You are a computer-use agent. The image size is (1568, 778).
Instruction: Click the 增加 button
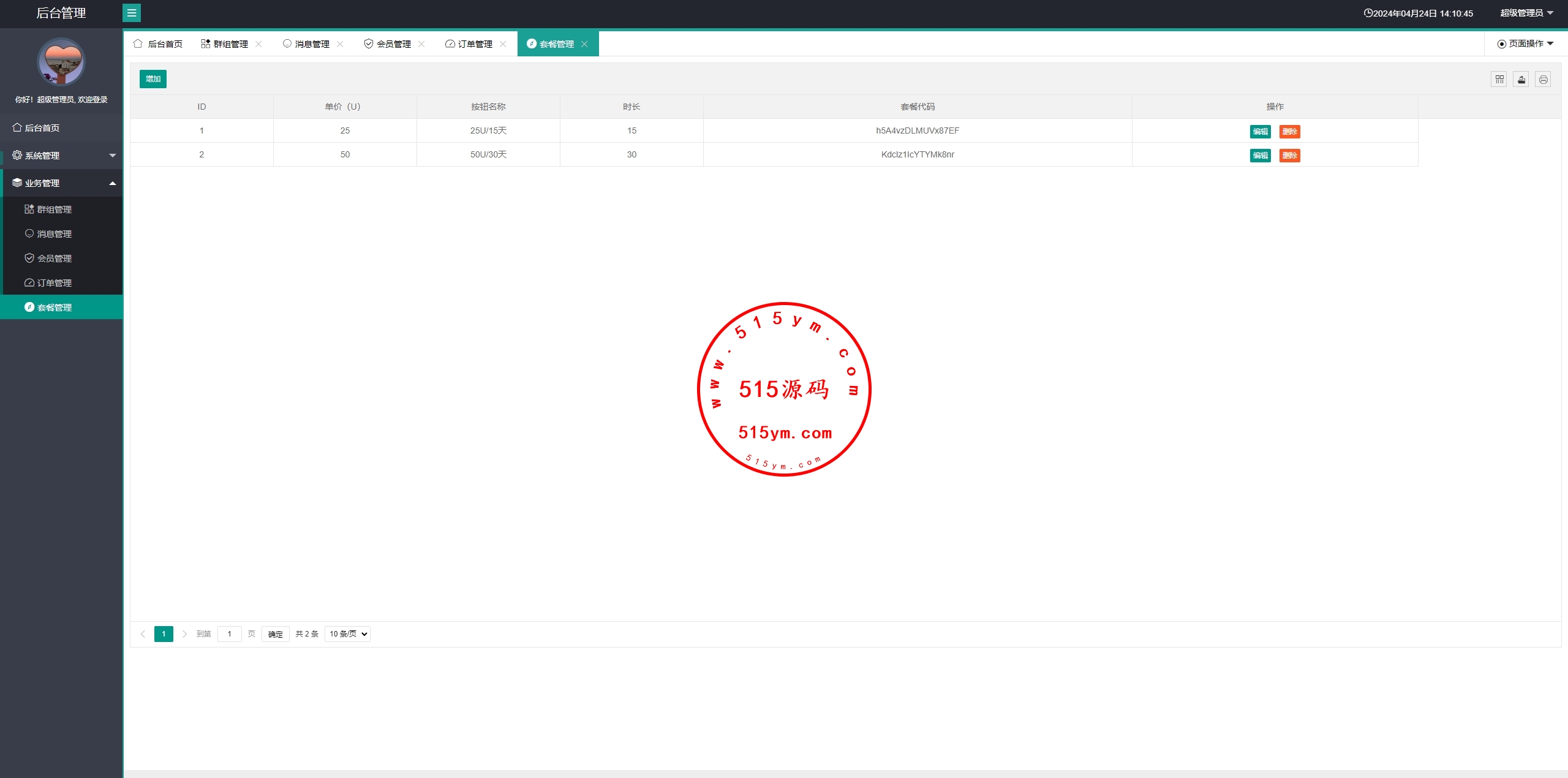153,79
